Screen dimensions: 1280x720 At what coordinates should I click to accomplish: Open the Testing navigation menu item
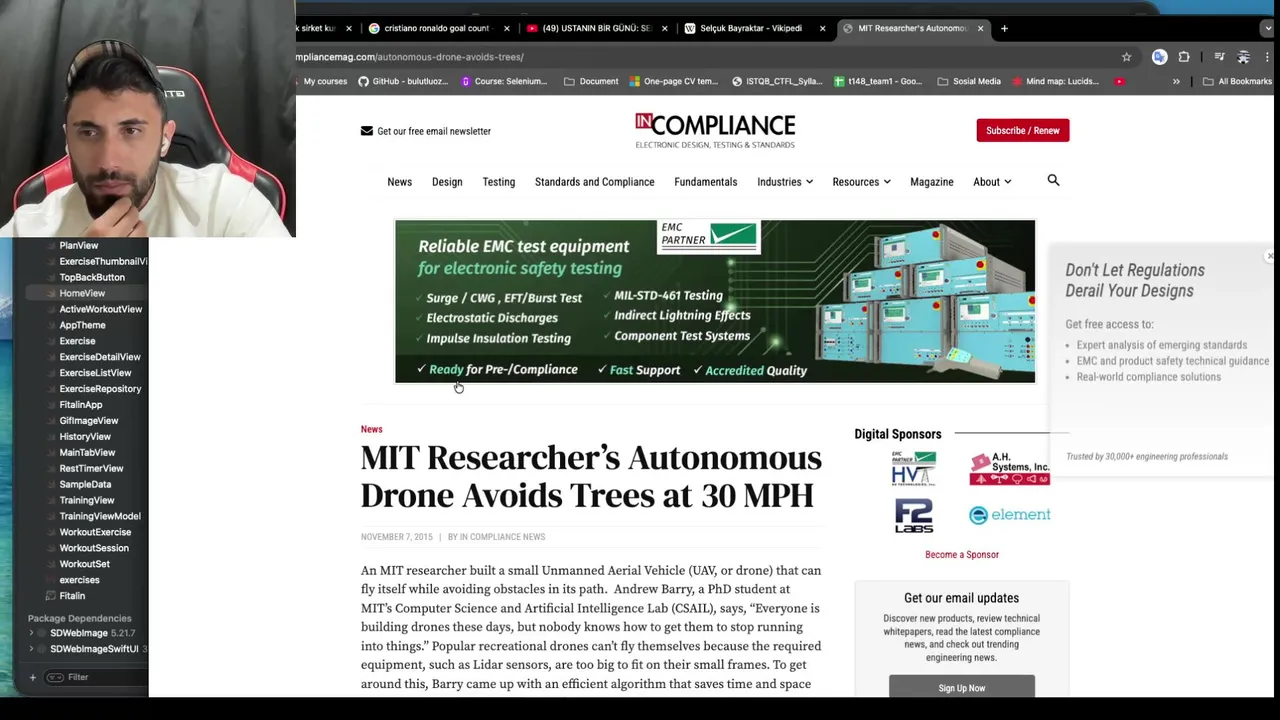[x=498, y=182]
